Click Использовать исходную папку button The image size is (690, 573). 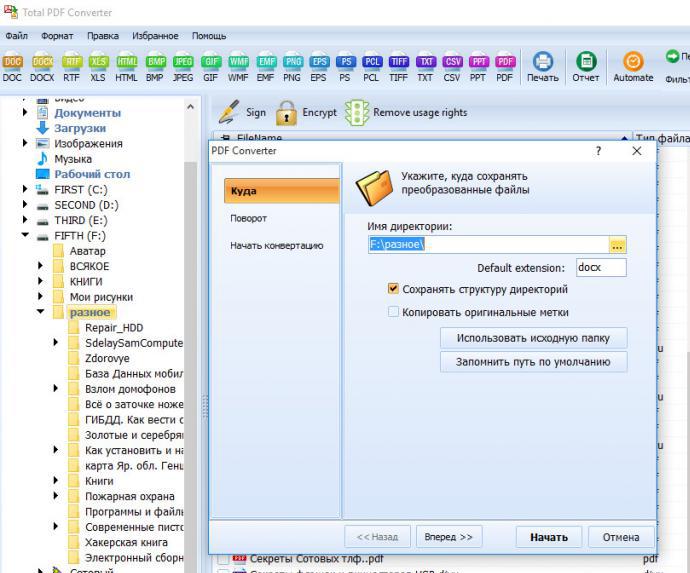point(533,338)
